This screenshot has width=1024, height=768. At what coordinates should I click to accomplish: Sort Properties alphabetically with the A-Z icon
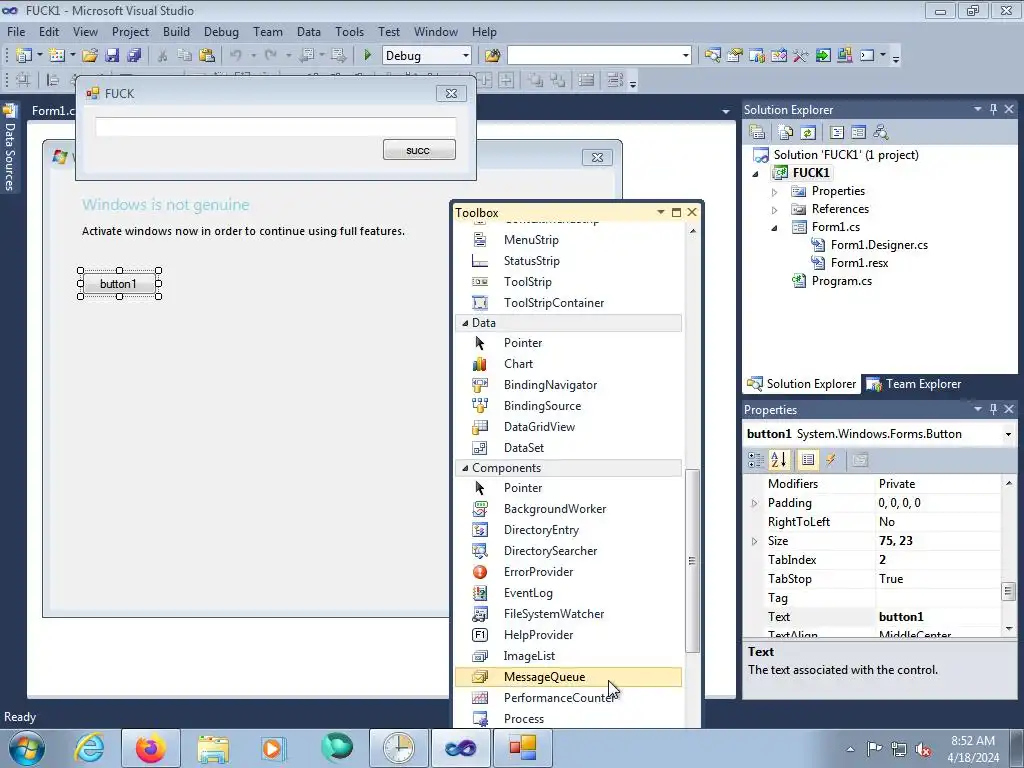(x=779, y=460)
